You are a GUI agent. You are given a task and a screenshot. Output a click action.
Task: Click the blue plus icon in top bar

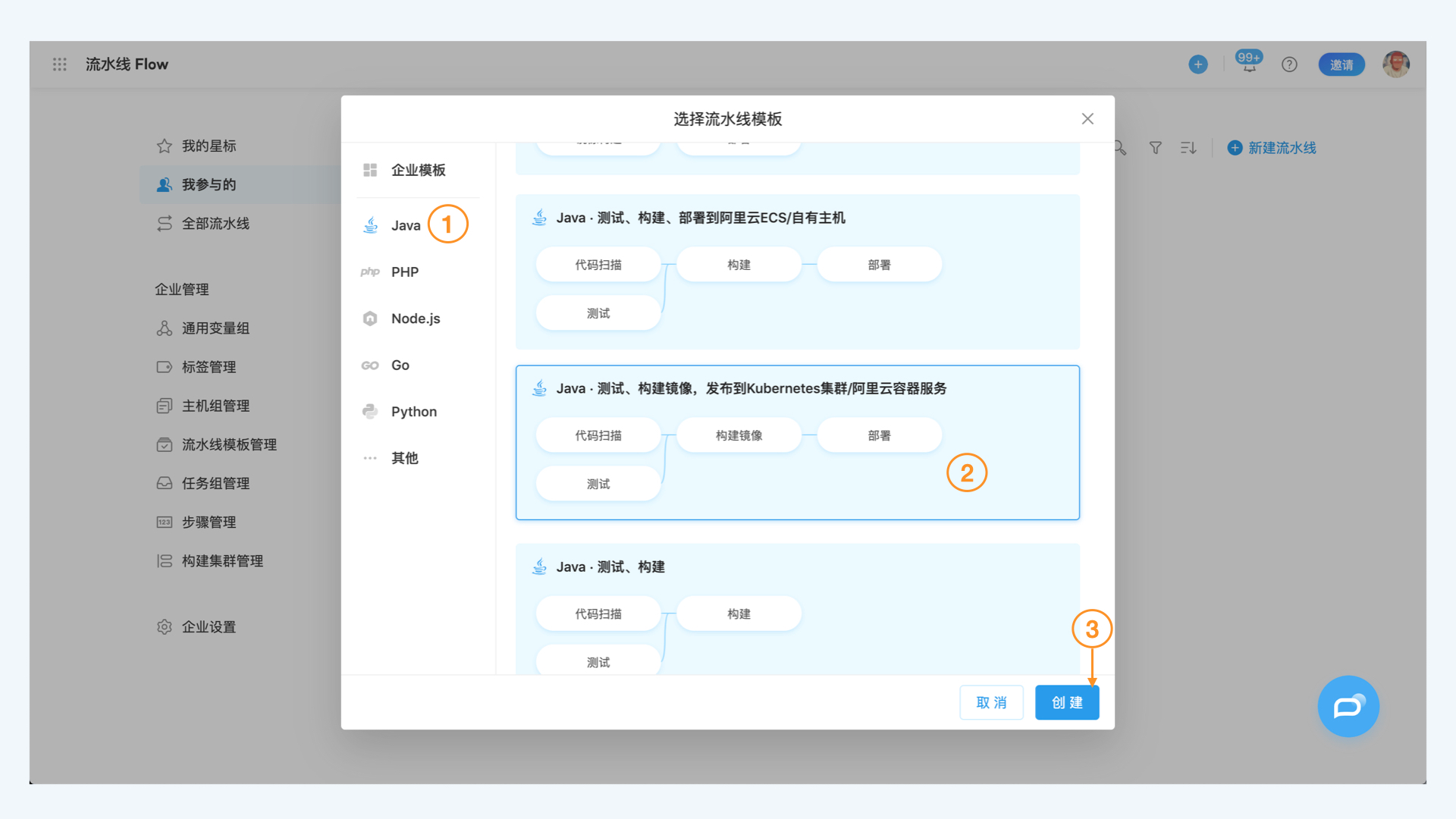point(1197,64)
